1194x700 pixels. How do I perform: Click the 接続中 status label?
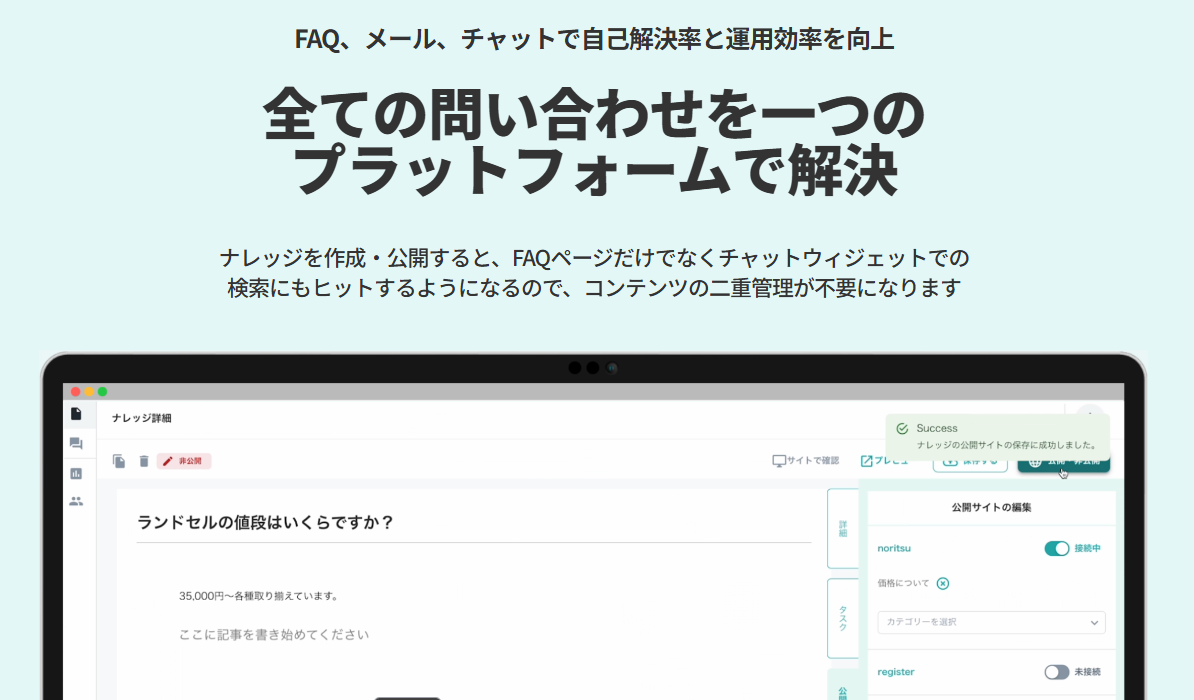click(x=1087, y=548)
